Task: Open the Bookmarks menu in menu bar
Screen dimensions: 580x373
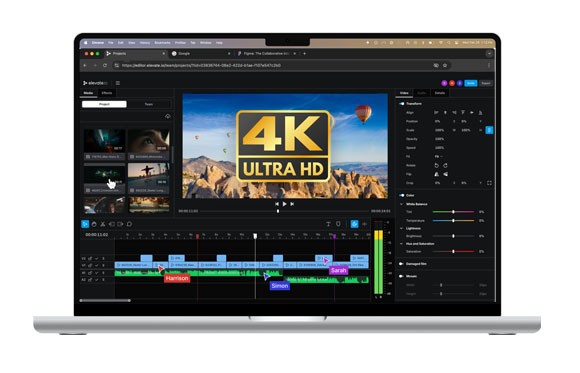Action: (162, 43)
